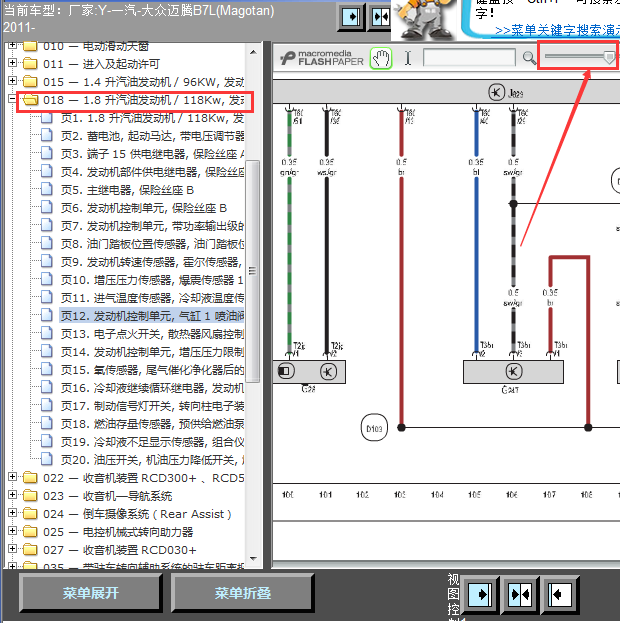
Task: Expand folder 015 1.4 升汽油发动机
Action: coord(12,81)
